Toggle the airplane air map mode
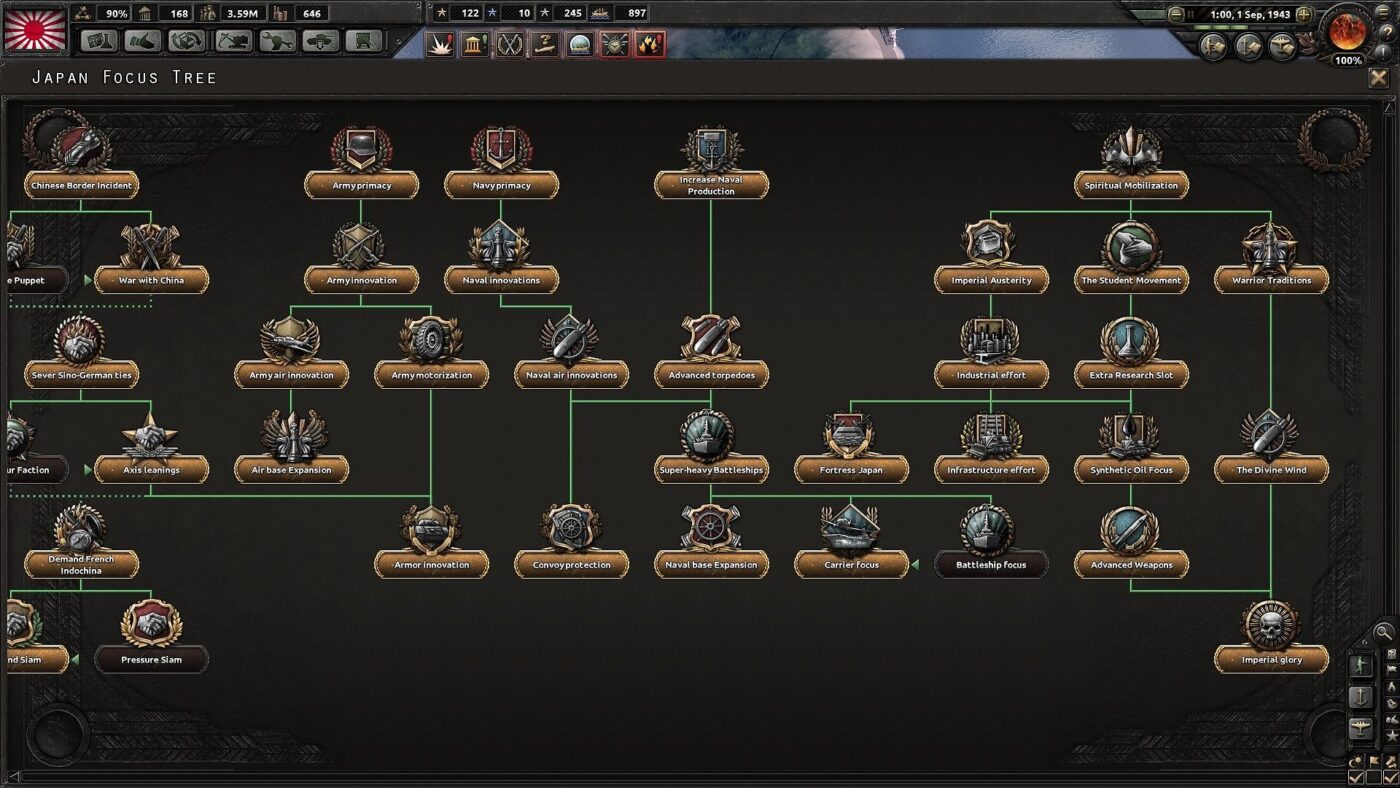The height and width of the screenshot is (788, 1400). [1361, 728]
